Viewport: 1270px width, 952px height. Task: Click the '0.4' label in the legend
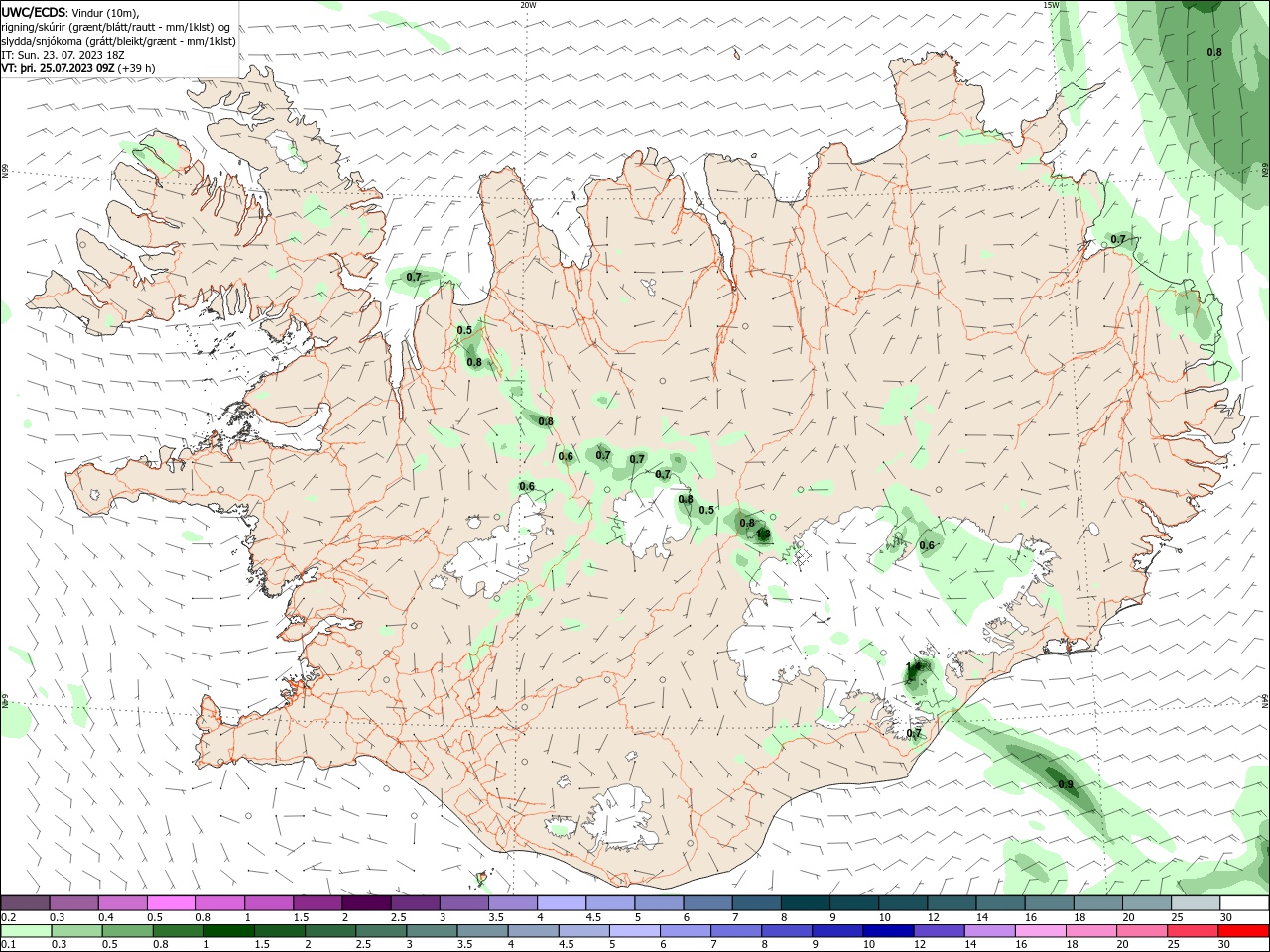[106, 917]
